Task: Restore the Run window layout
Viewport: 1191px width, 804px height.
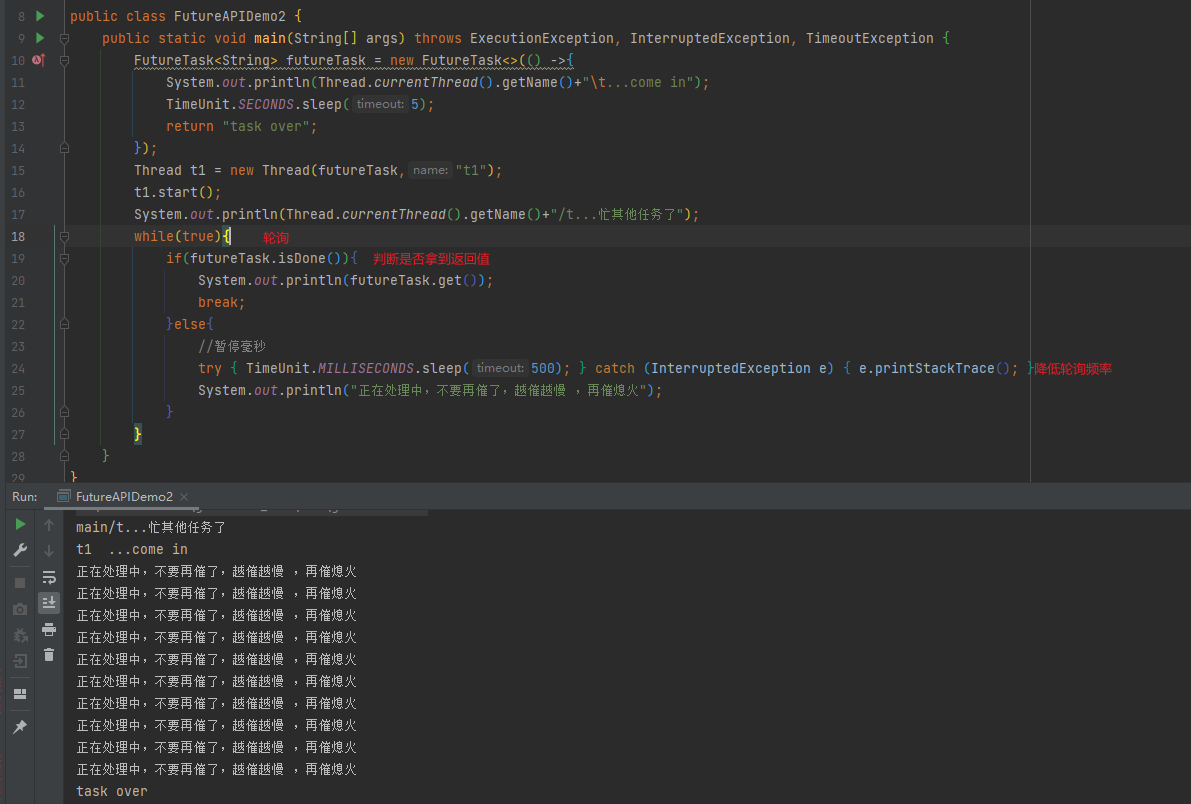Action: tap(20, 693)
